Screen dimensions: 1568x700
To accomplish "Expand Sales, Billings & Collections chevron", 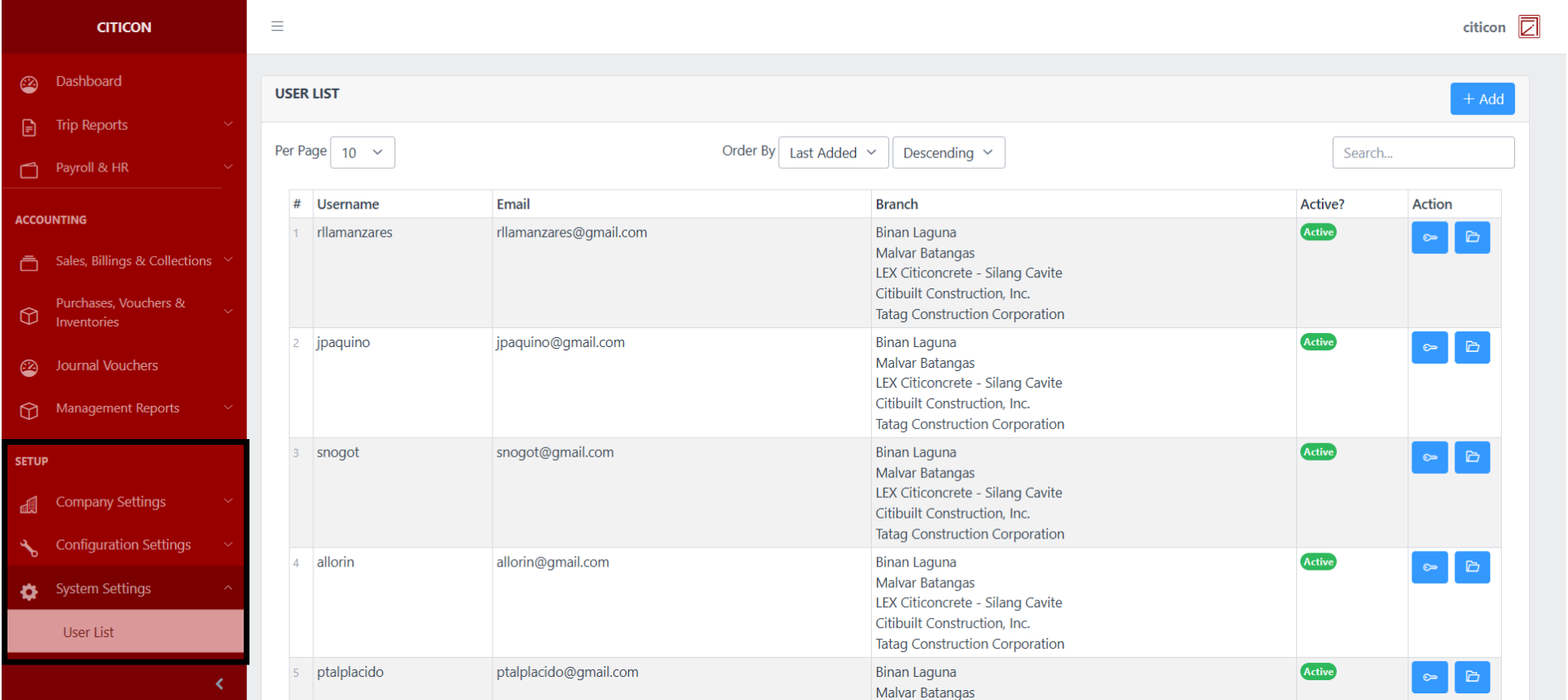I will coord(228,260).
